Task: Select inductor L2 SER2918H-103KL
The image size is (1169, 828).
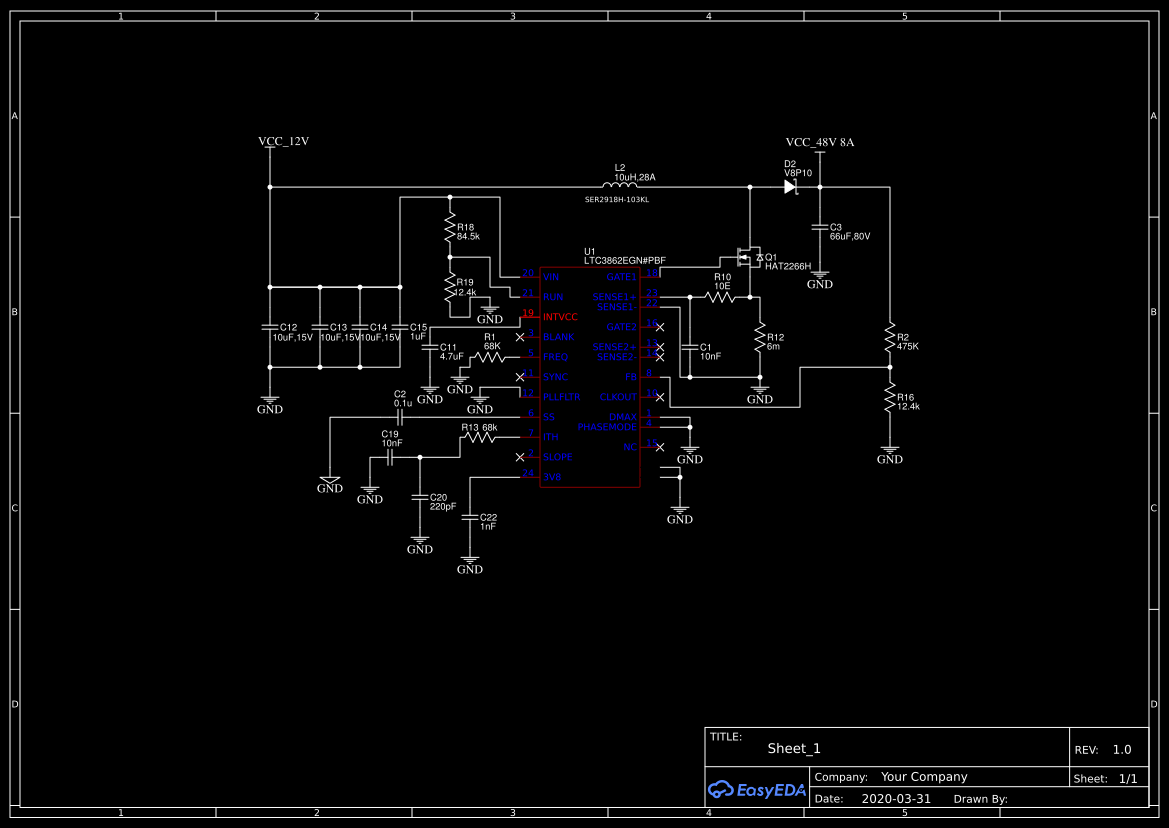Action: click(619, 187)
